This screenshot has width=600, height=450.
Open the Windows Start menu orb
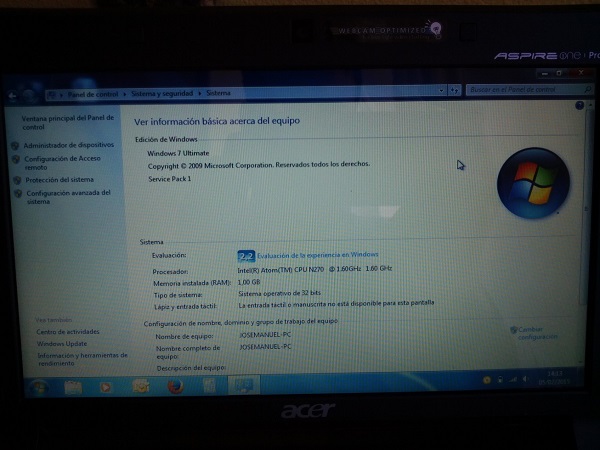[x=39, y=387]
